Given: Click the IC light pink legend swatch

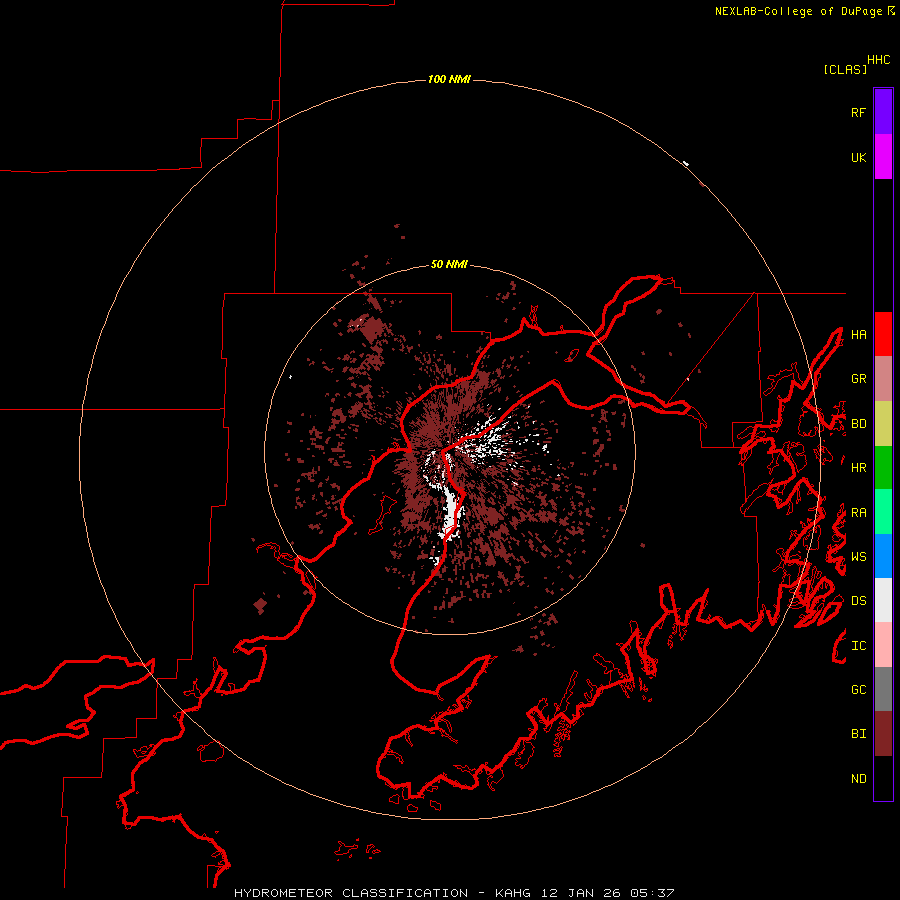Looking at the screenshot, I should (x=883, y=645).
